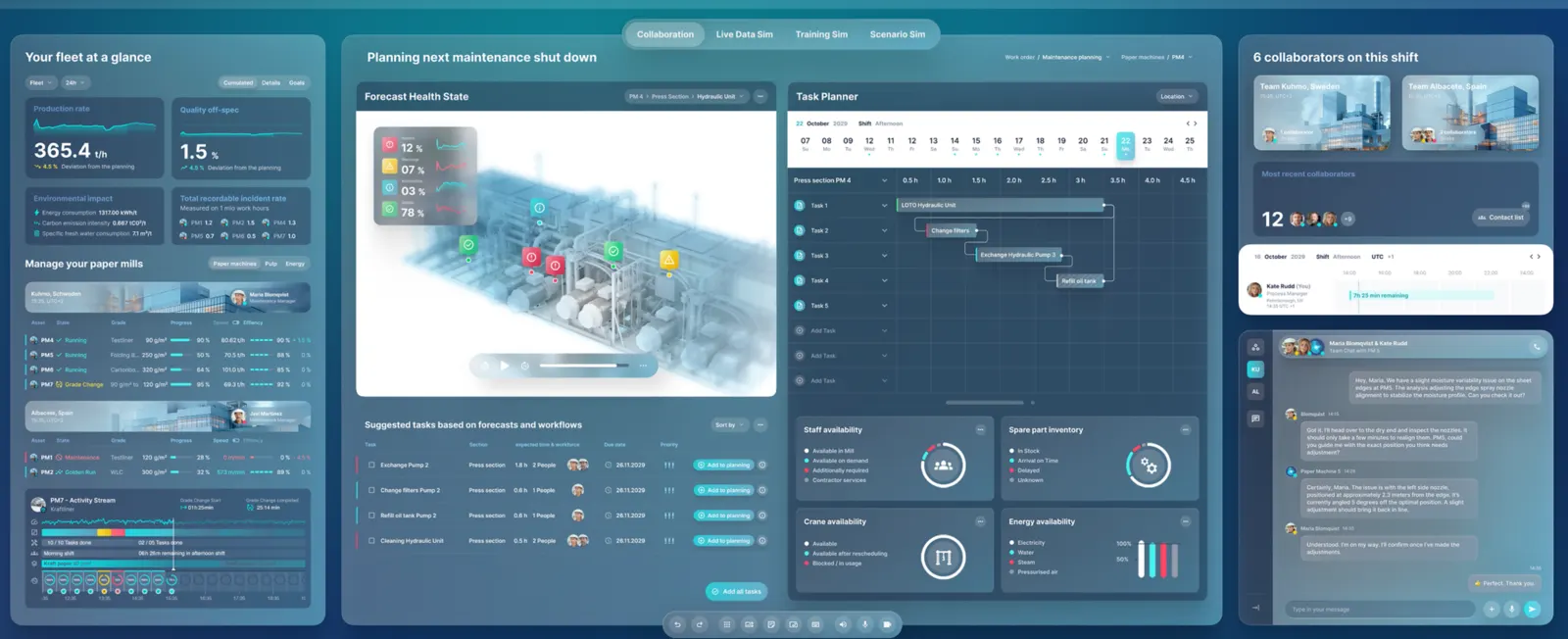Click into the chat message input field
1568x639 pixels.
[x=1380, y=610]
